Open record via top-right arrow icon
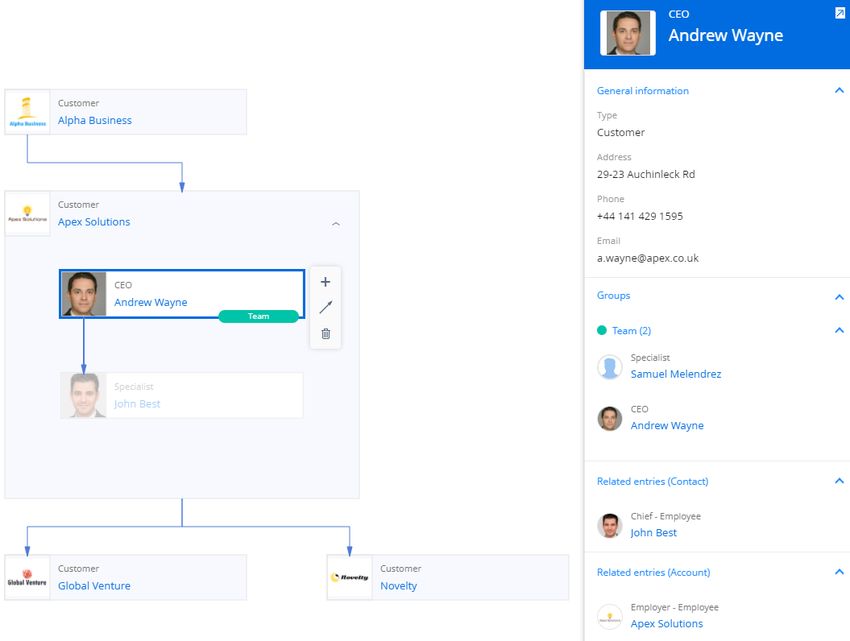Image resolution: width=850 pixels, height=641 pixels. [x=840, y=13]
